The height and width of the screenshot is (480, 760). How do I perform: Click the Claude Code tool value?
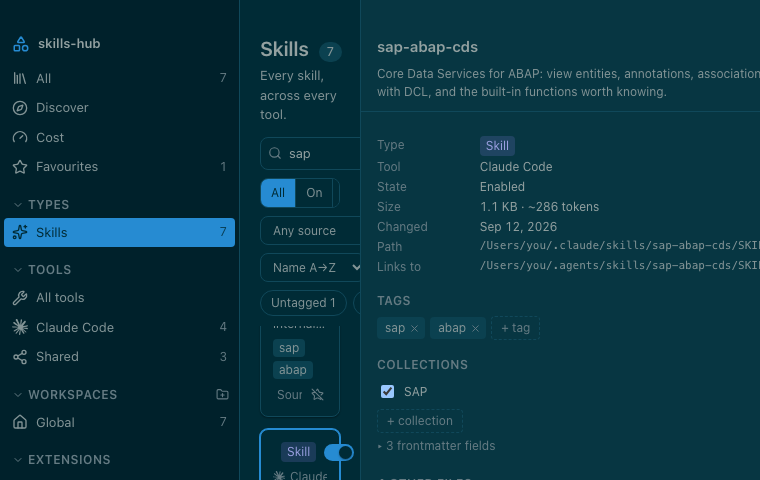coord(516,167)
